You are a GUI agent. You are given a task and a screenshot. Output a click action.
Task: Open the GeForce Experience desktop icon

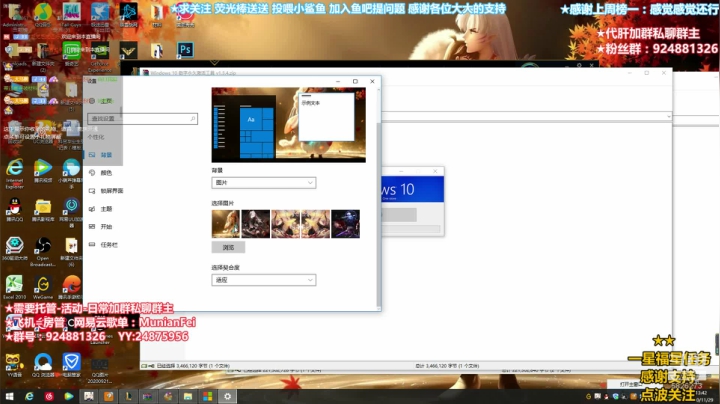[100, 57]
